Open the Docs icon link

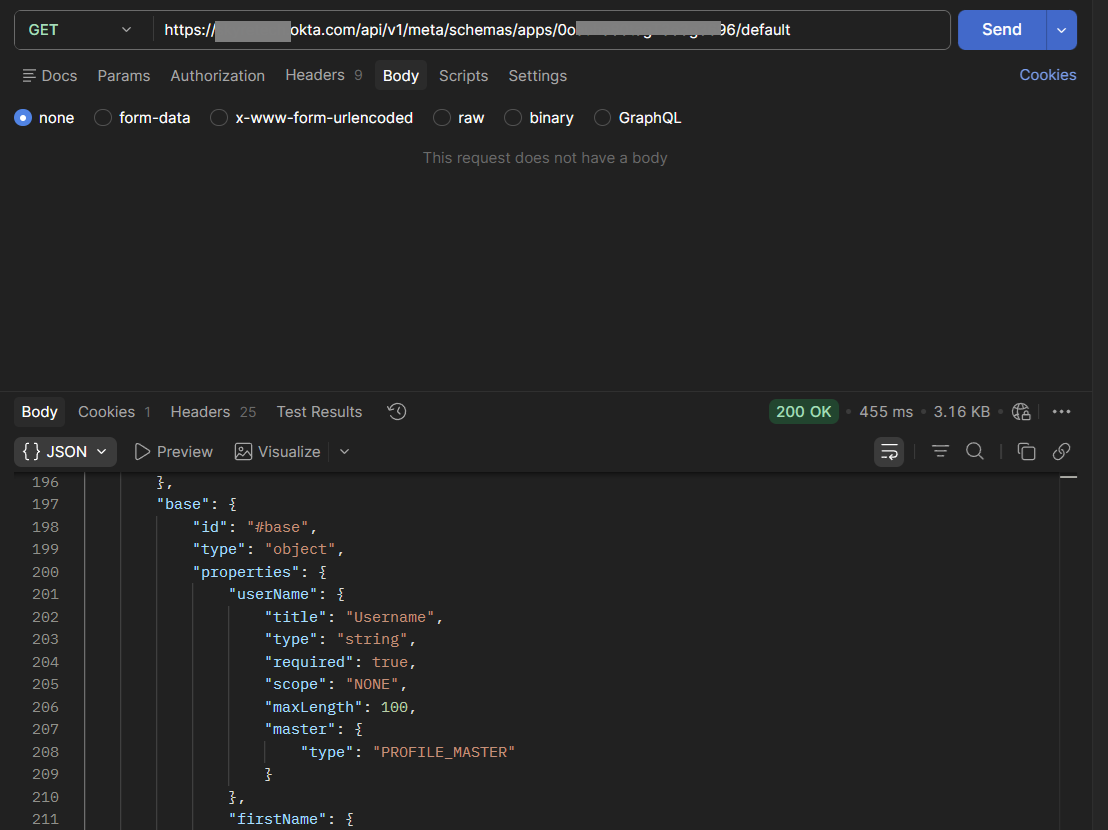point(49,76)
